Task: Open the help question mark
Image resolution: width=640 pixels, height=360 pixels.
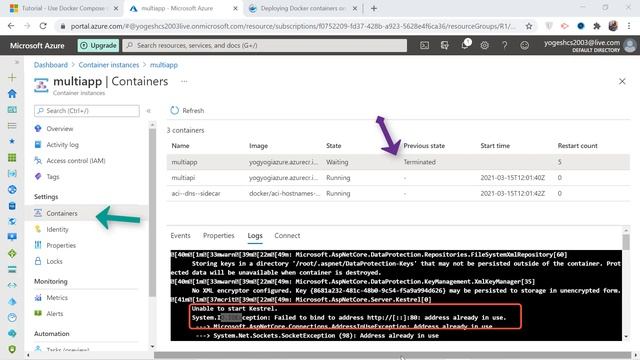Action: coord(504,45)
